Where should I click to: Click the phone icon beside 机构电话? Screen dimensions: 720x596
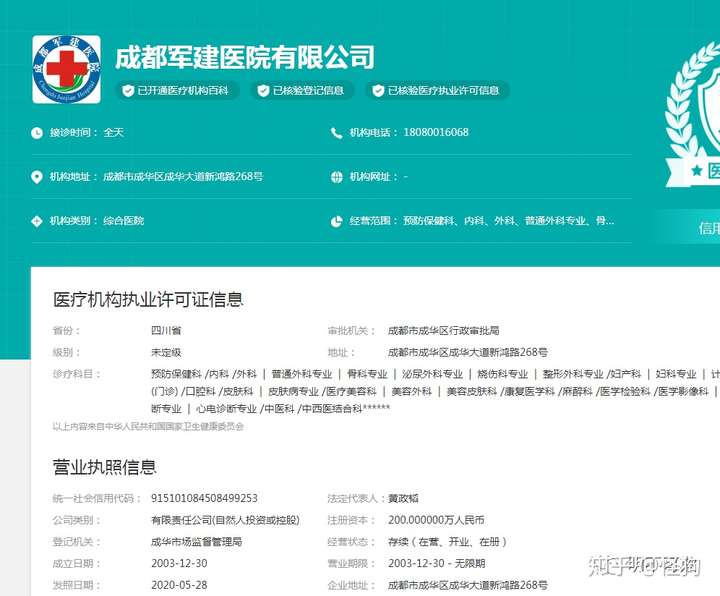tap(337, 133)
